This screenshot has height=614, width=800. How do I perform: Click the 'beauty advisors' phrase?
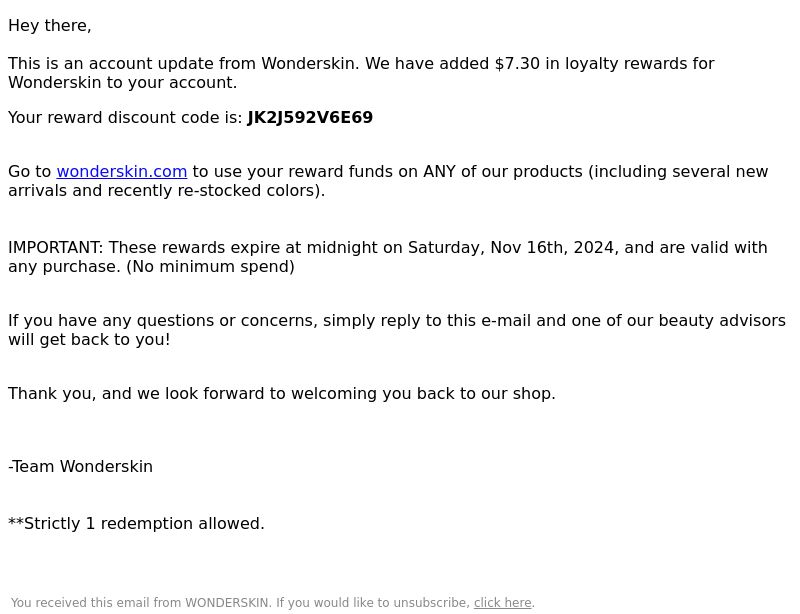coord(722,321)
